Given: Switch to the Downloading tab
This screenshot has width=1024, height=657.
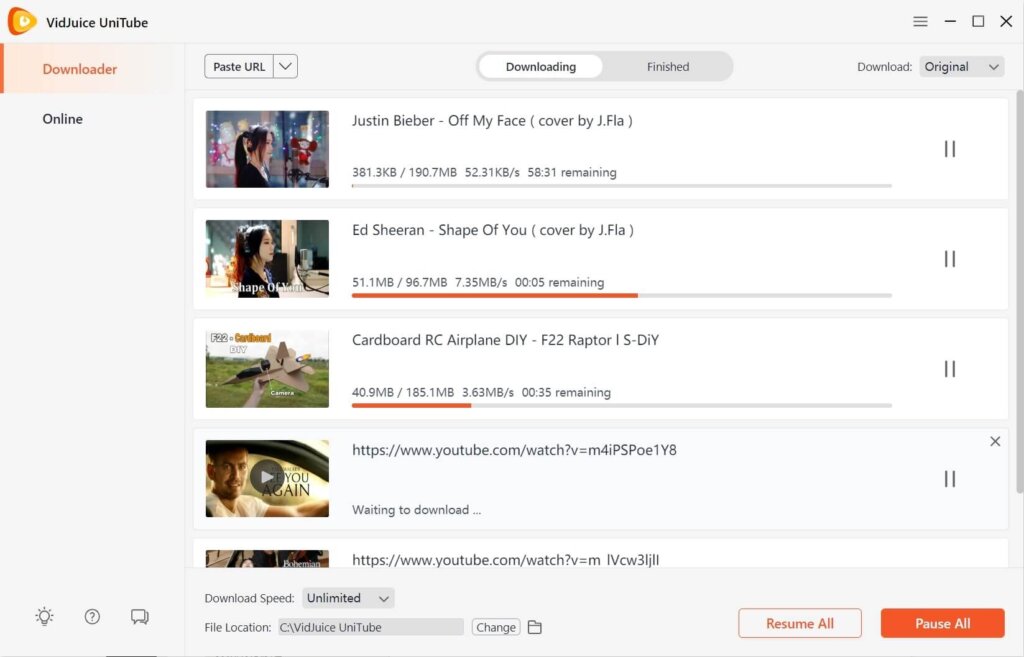Looking at the screenshot, I should [x=540, y=67].
